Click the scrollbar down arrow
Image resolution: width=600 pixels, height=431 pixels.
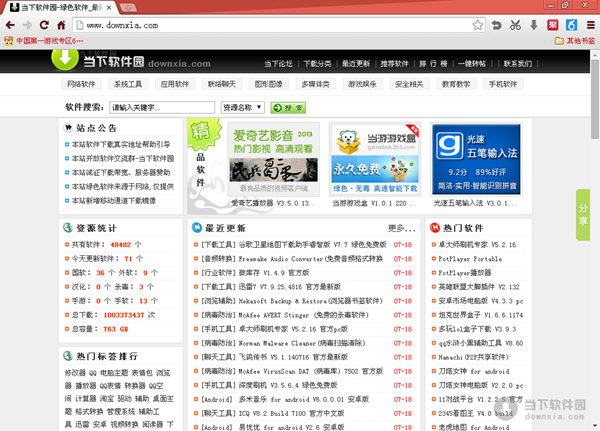pos(595,426)
